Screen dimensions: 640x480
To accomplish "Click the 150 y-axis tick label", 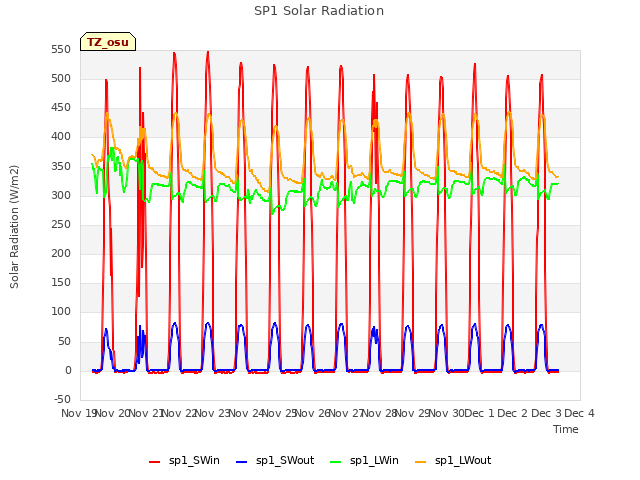I will [x=61, y=282].
